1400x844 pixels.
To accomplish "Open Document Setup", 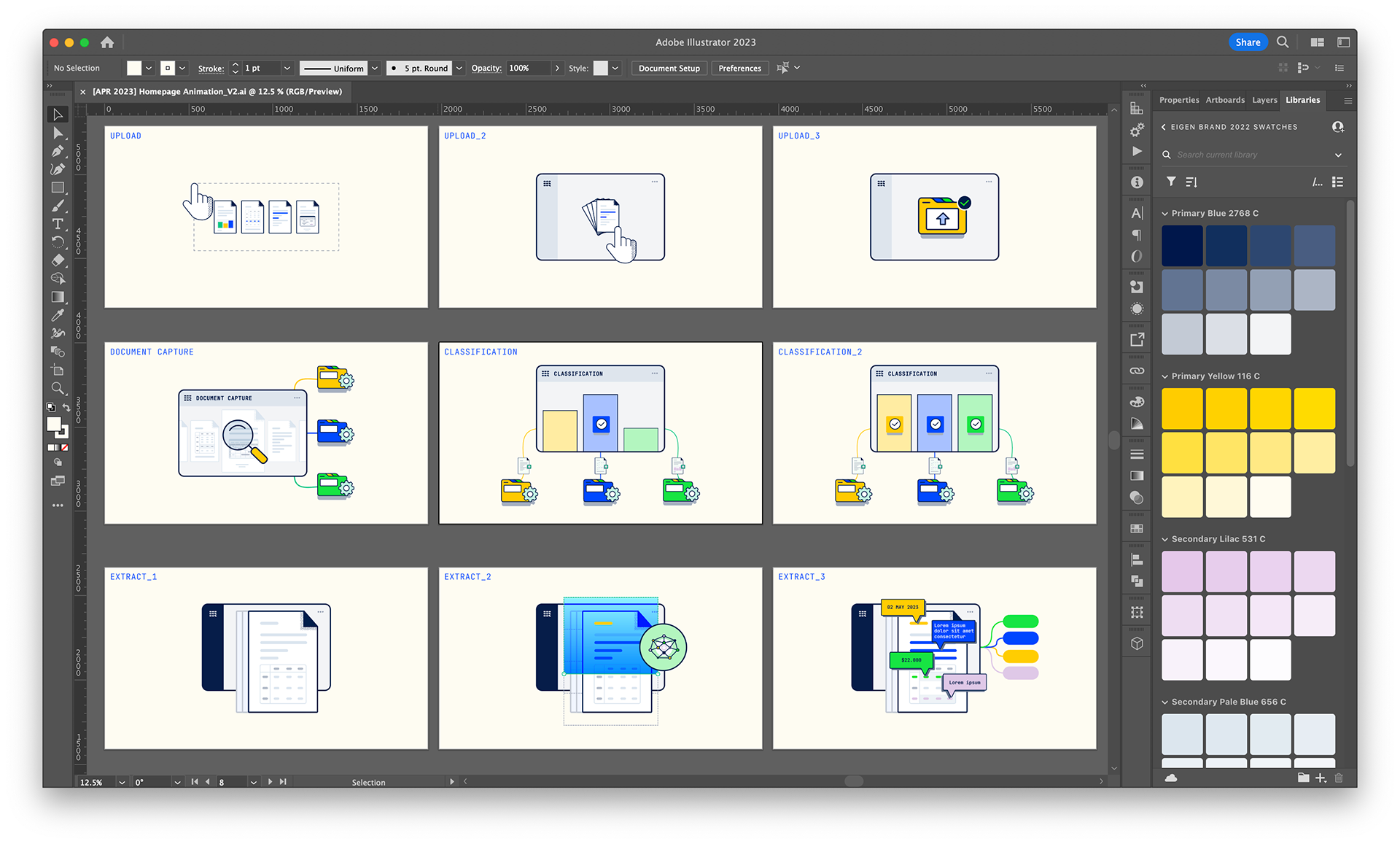I will point(669,68).
